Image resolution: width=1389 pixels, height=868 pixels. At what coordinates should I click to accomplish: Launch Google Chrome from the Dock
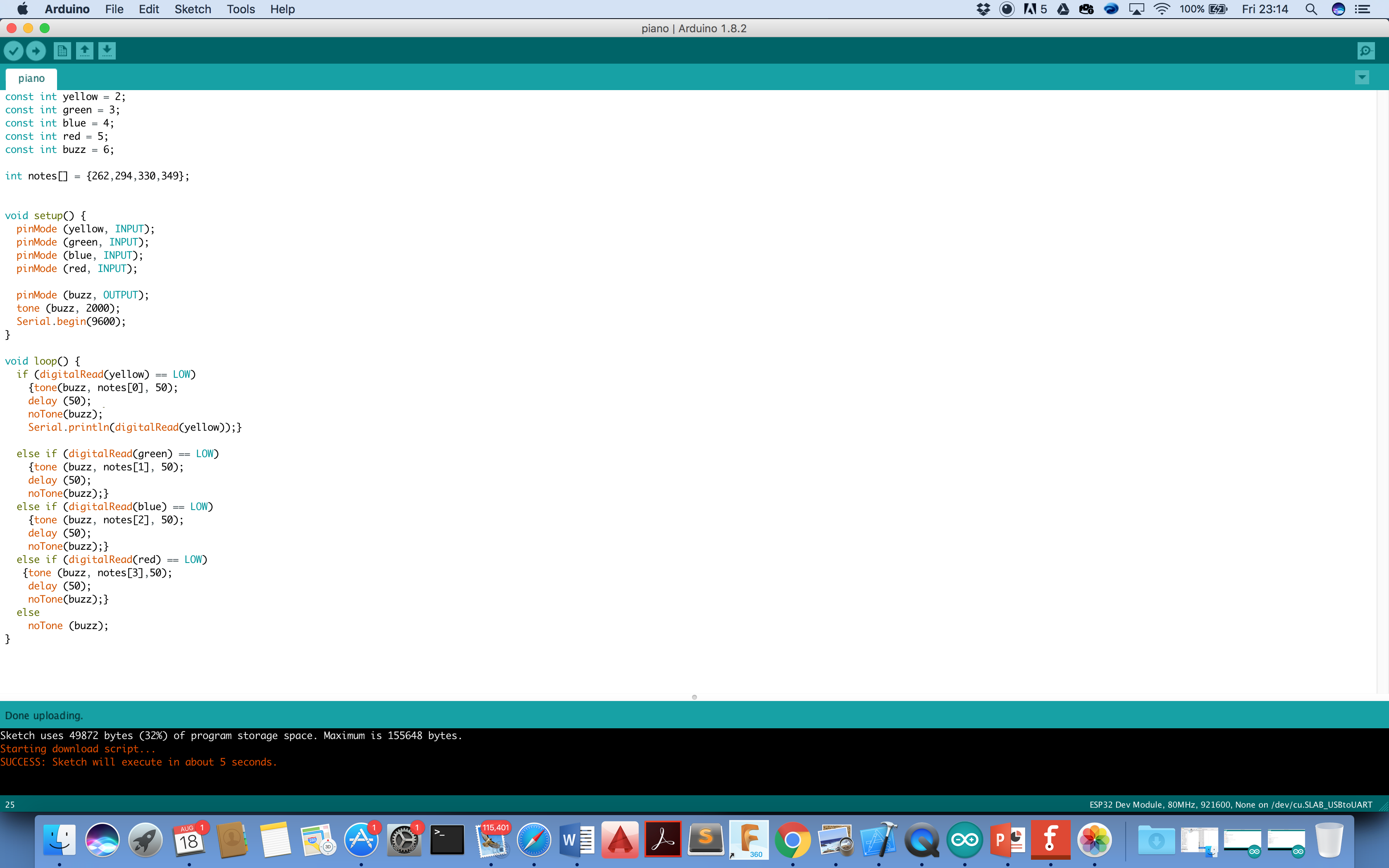pos(792,840)
